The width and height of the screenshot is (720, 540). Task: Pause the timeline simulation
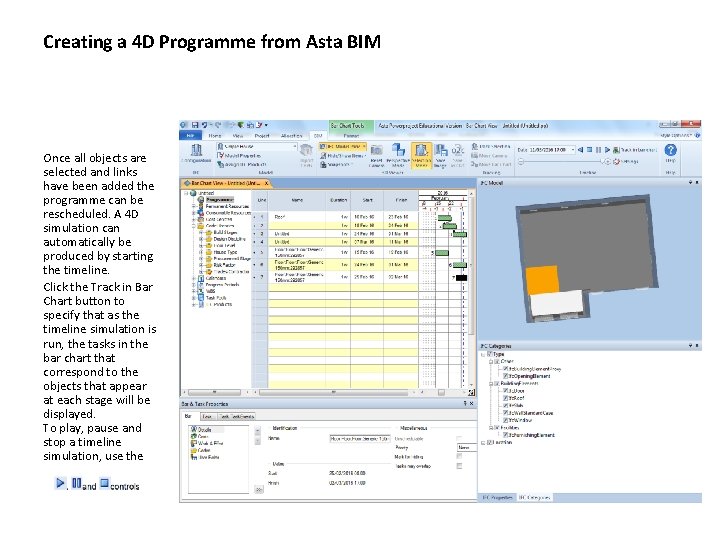point(598,150)
